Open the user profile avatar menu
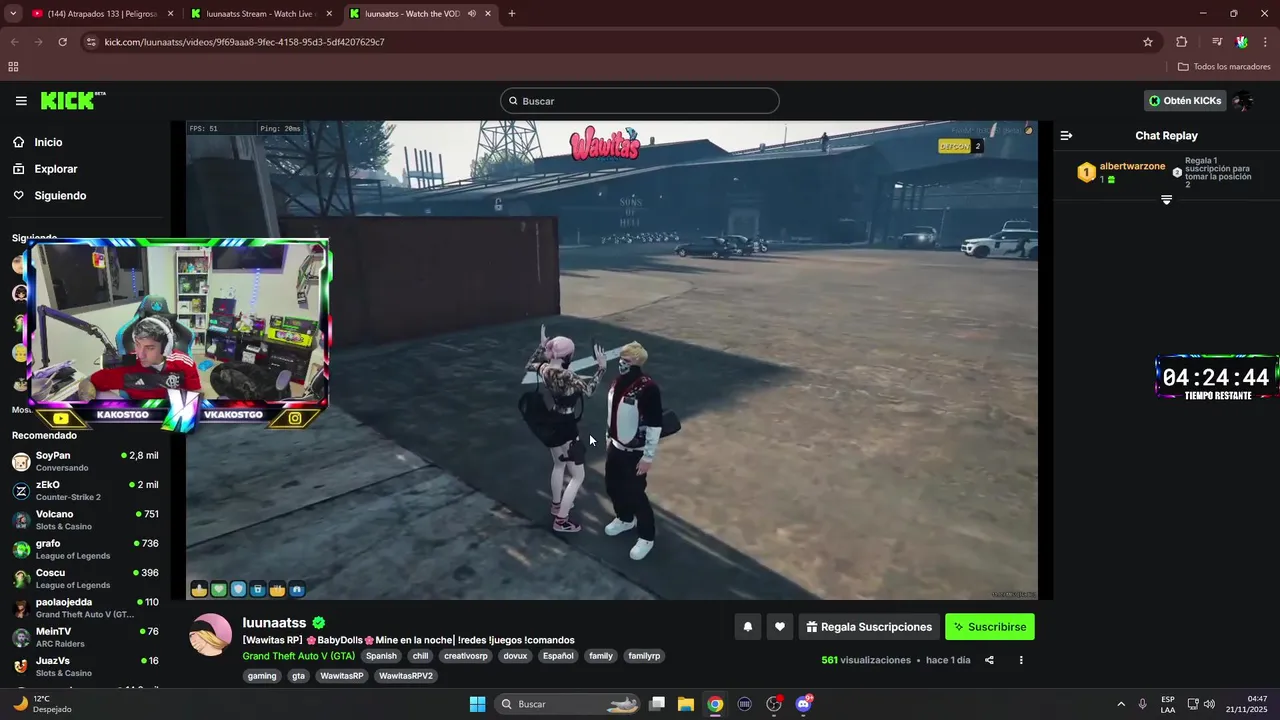Image resolution: width=1280 pixels, height=720 pixels. (1243, 101)
